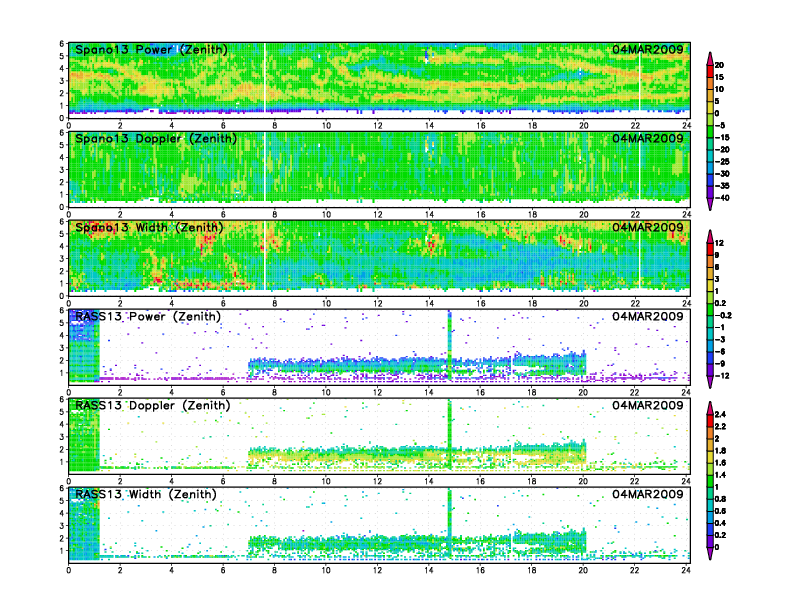Click the vertical spike near hour 14.8 in RASS13 Width

(449, 524)
